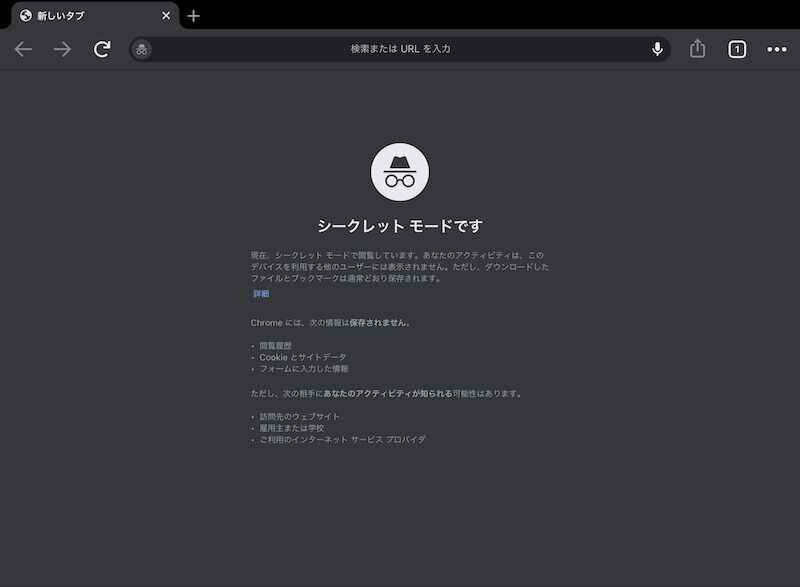
Task: Open the share sheet icon
Action: [697, 48]
